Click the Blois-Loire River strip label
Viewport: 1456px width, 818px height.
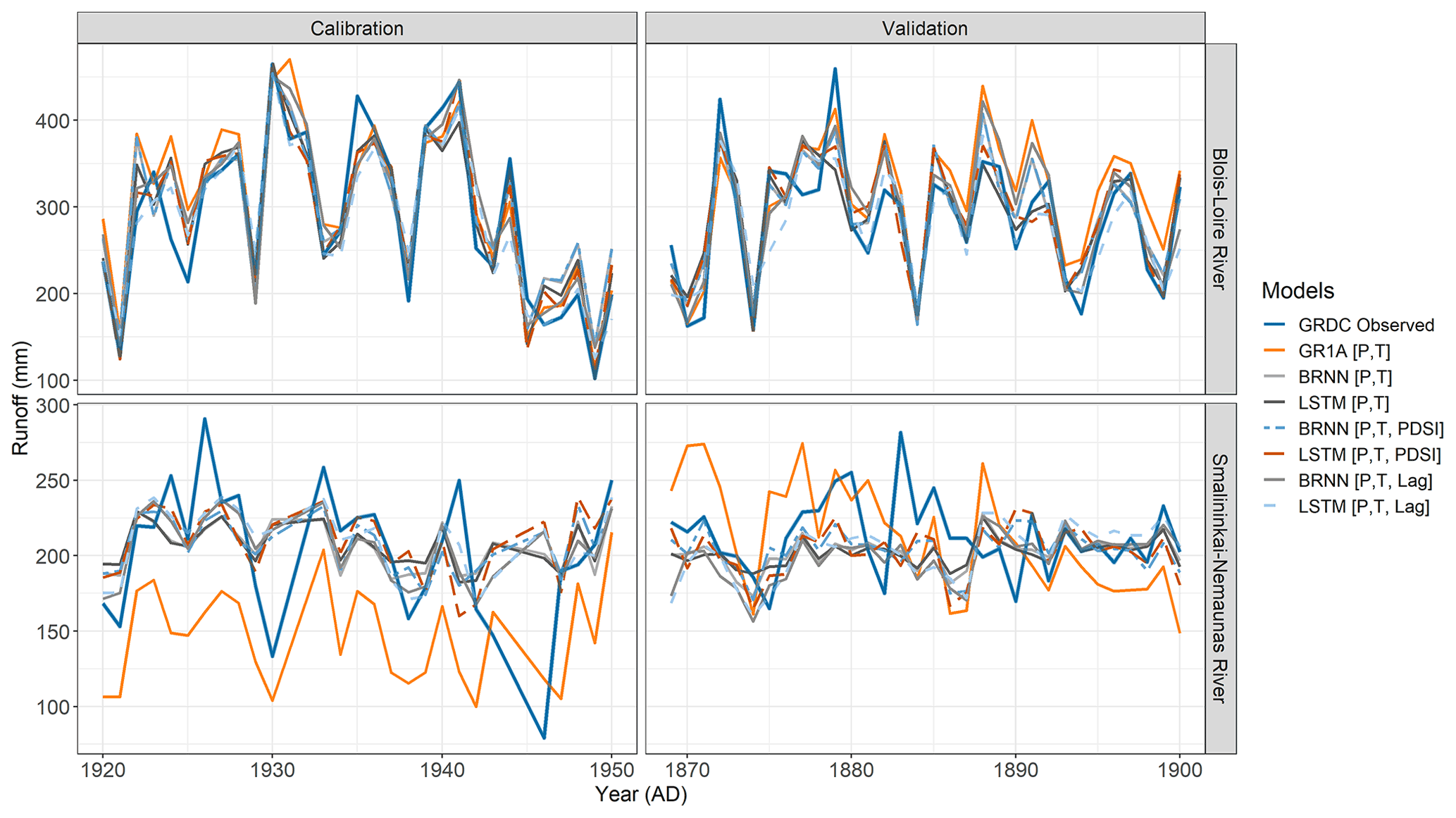(1220, 218)
